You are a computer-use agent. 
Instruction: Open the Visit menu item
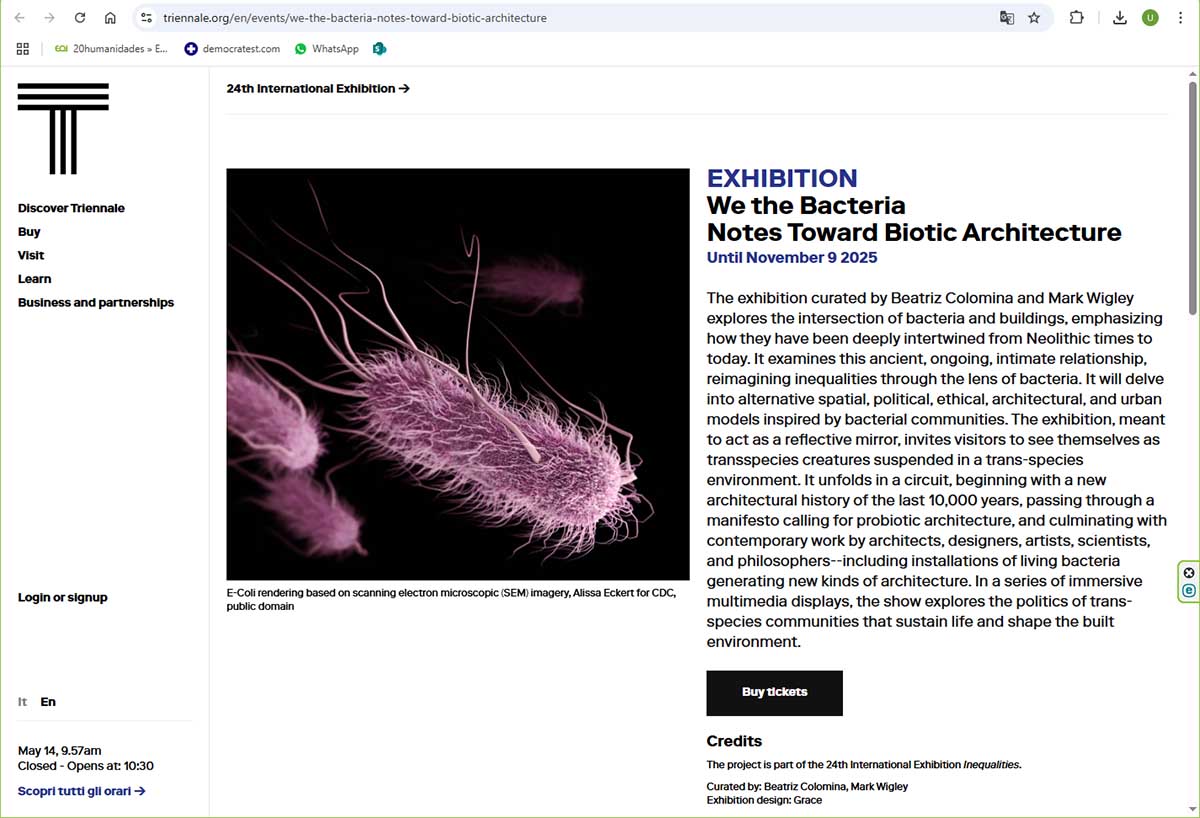[x=31, y=255]
